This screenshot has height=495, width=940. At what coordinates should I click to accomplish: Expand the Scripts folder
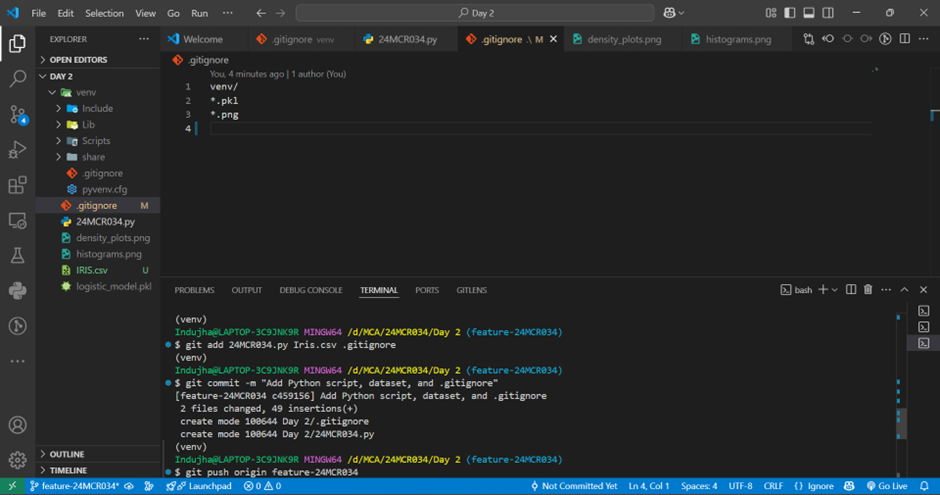59,141
